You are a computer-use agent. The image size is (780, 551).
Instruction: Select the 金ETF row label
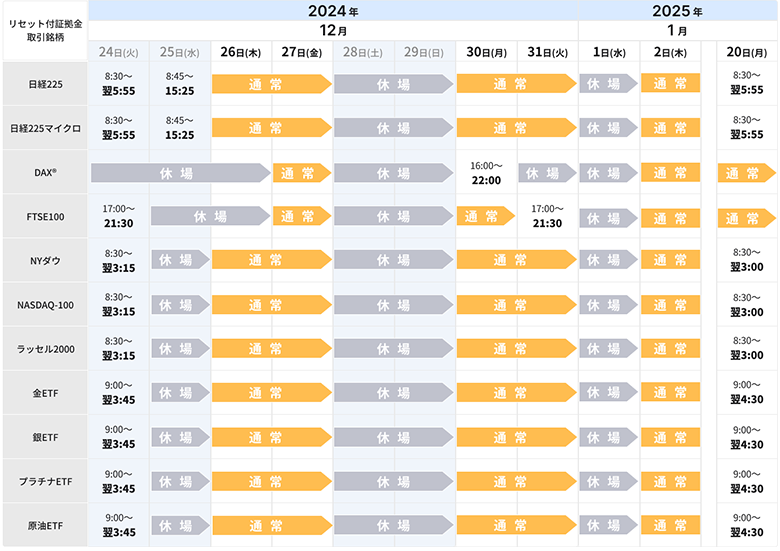coord(44,392)
